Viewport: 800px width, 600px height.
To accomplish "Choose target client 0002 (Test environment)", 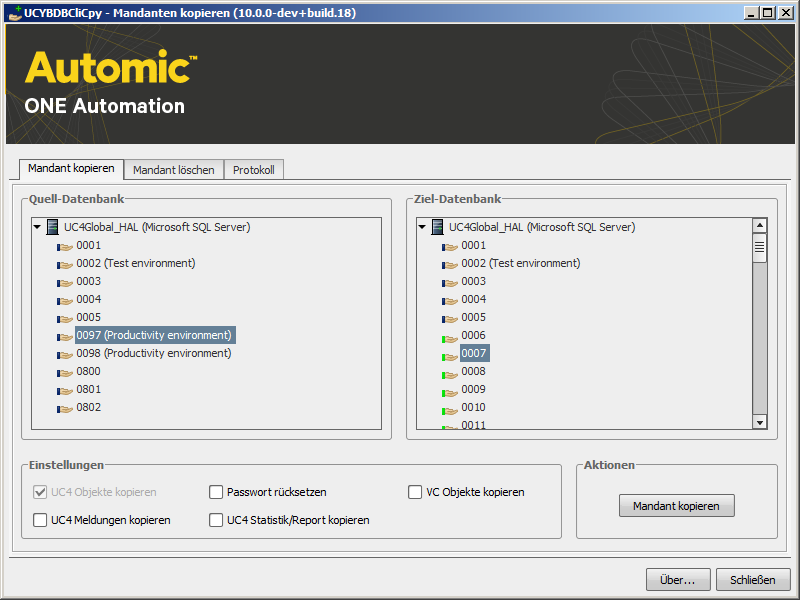I will 521,263.
